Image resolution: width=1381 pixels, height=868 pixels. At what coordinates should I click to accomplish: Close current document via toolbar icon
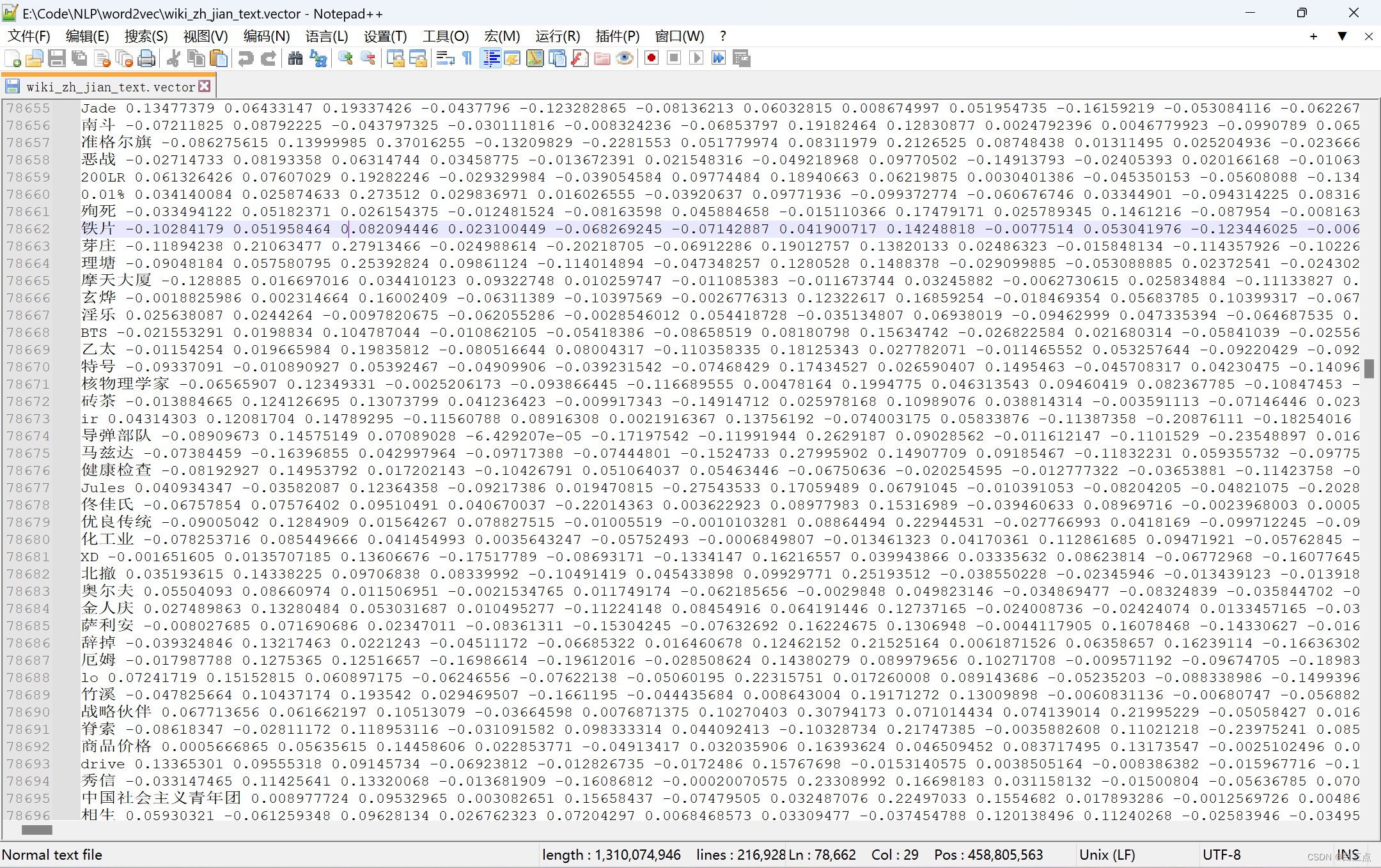(x=102, y=59)
